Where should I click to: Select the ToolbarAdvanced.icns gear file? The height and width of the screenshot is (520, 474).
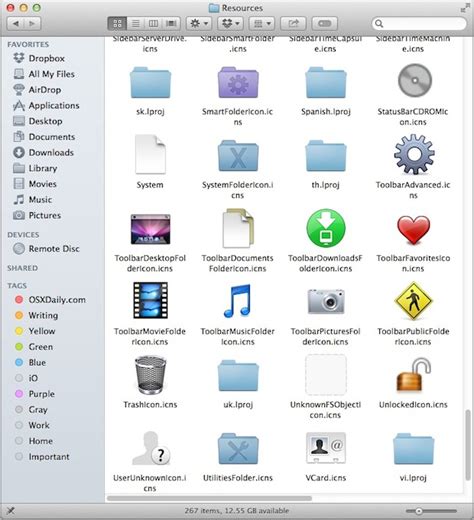(414, 154)
